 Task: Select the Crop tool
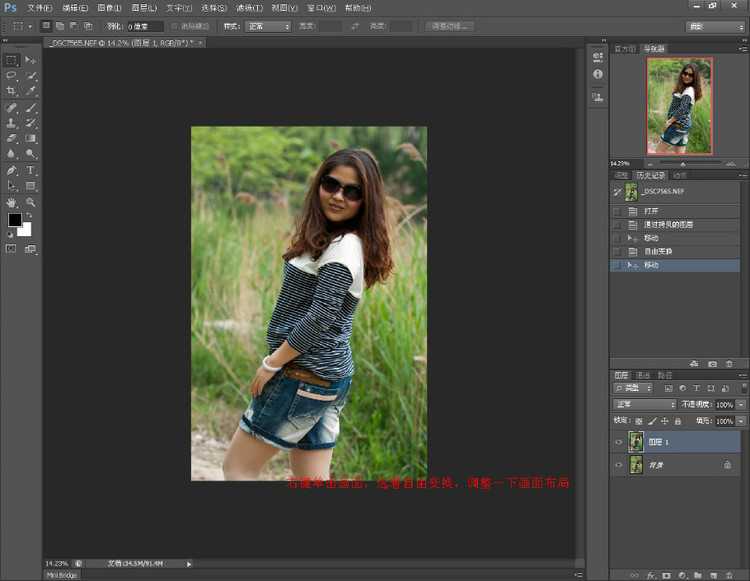pos(11,90)
